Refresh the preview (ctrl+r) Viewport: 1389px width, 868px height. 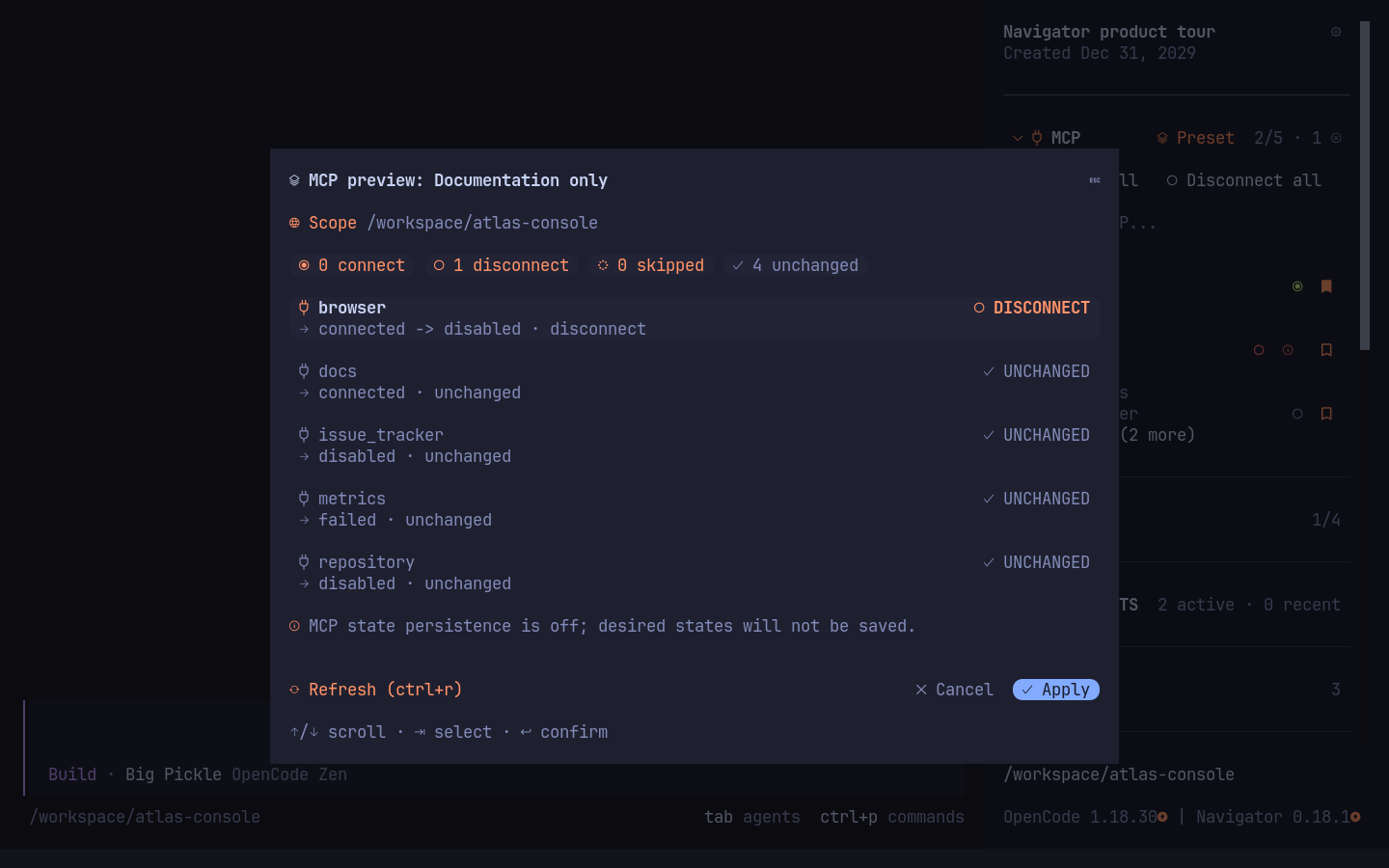(376, 690)
